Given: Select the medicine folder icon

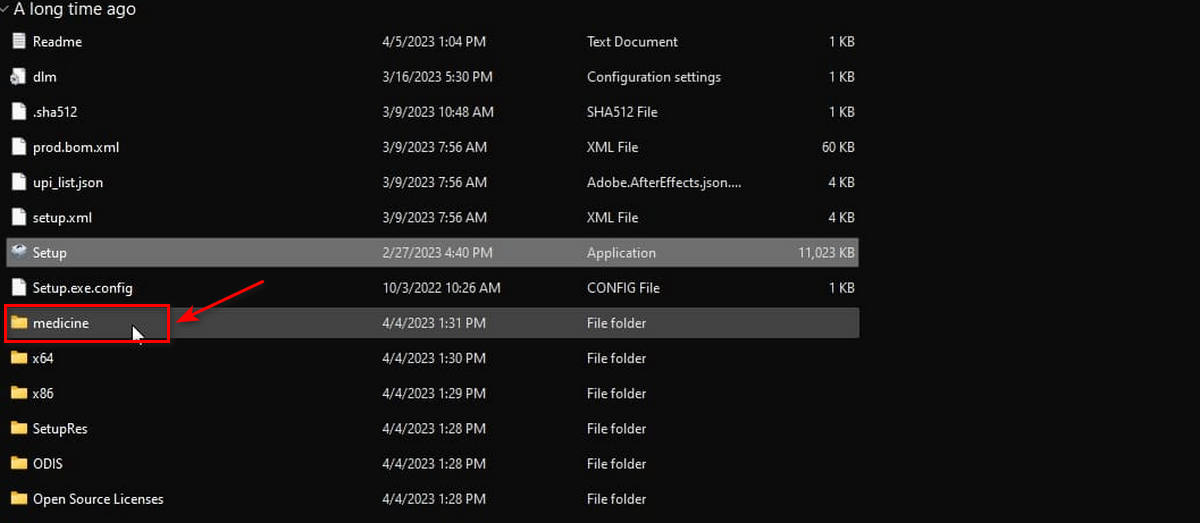Looking at the screenshot, I should point(18,323).
